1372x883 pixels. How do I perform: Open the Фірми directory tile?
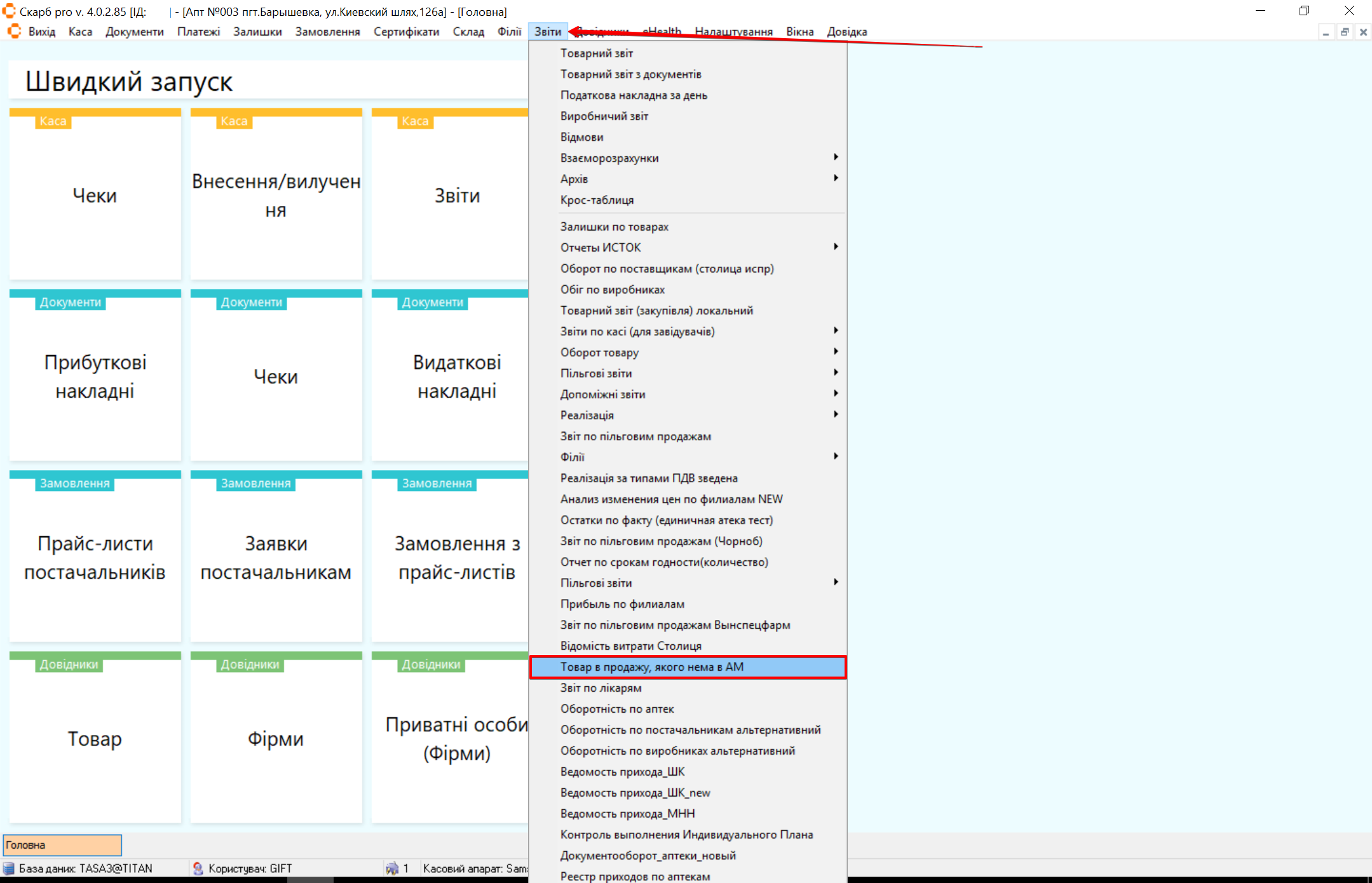[276, 738]
